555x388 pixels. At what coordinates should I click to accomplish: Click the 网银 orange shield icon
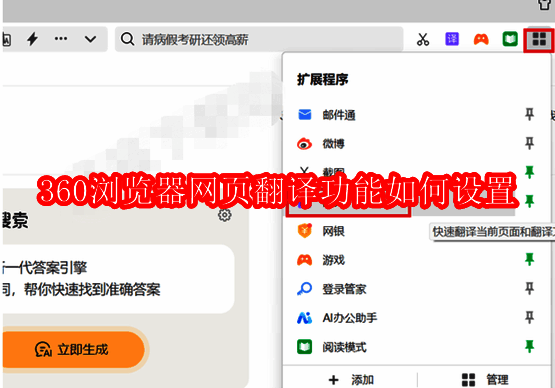[304, 231]
